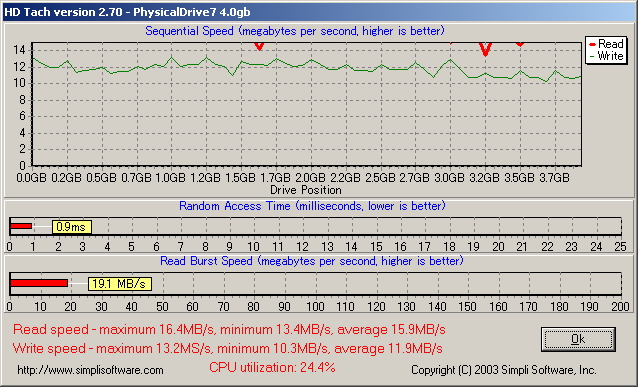Click the 0.9ms access time label

[72, 227]
